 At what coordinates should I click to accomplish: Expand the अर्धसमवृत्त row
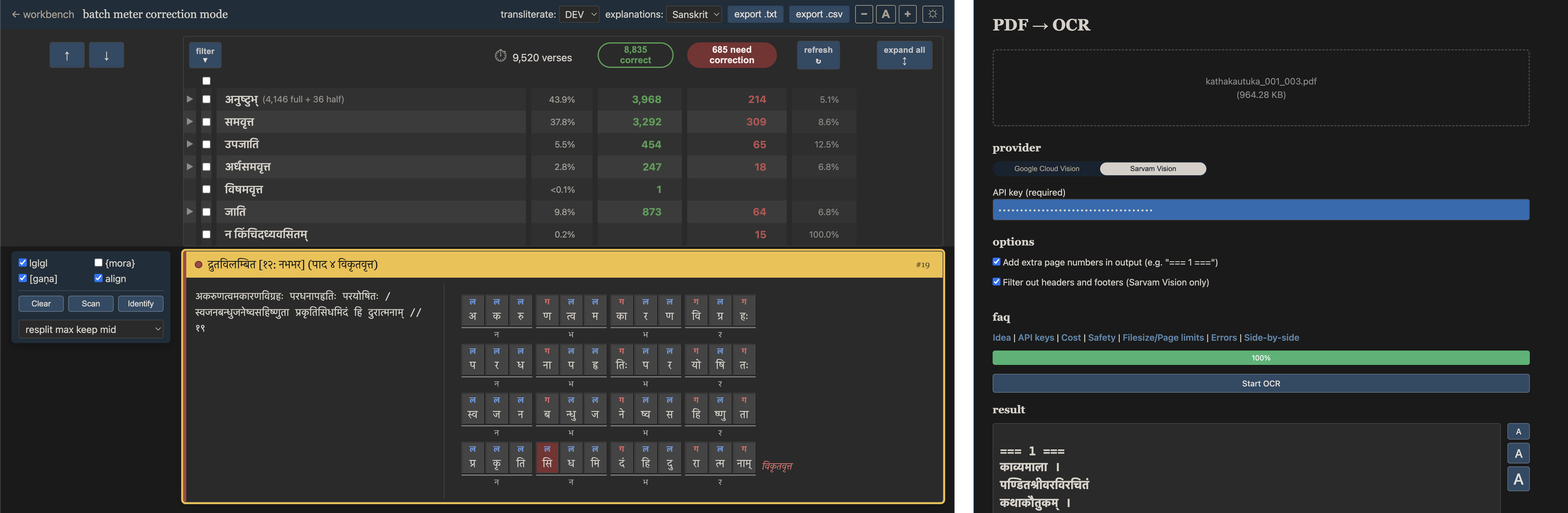tap(189, 167)
